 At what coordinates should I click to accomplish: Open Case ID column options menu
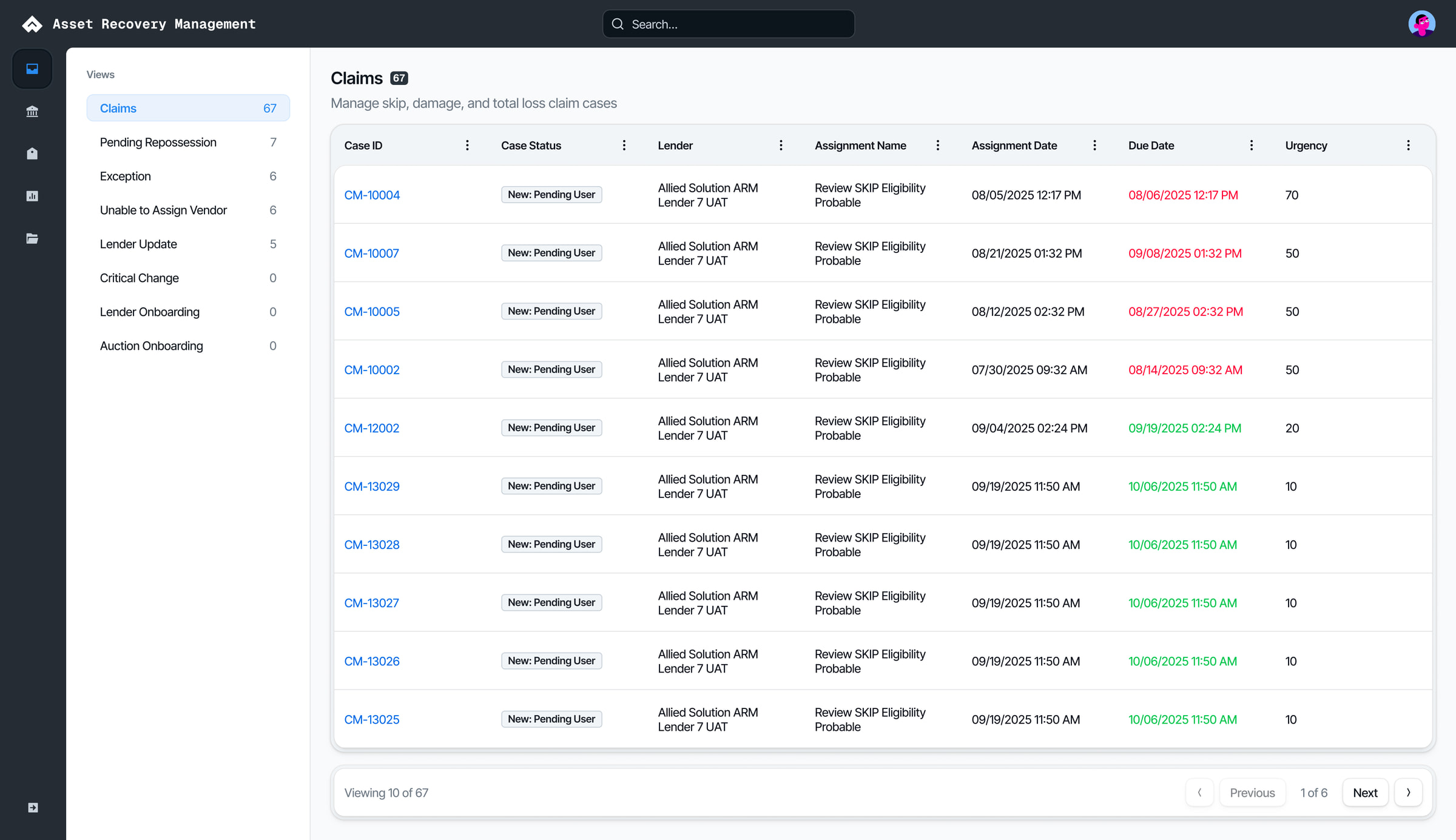pyautogui.click(x=467, y=145)
